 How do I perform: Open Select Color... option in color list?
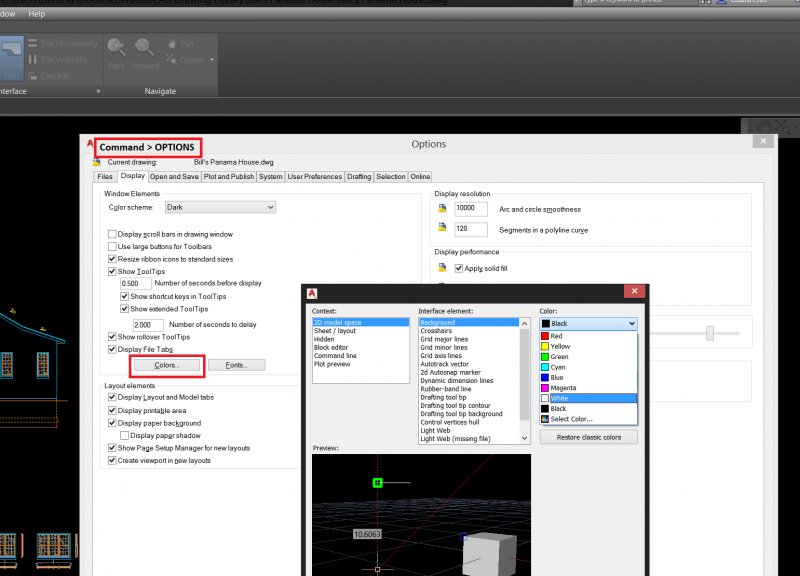589,419
